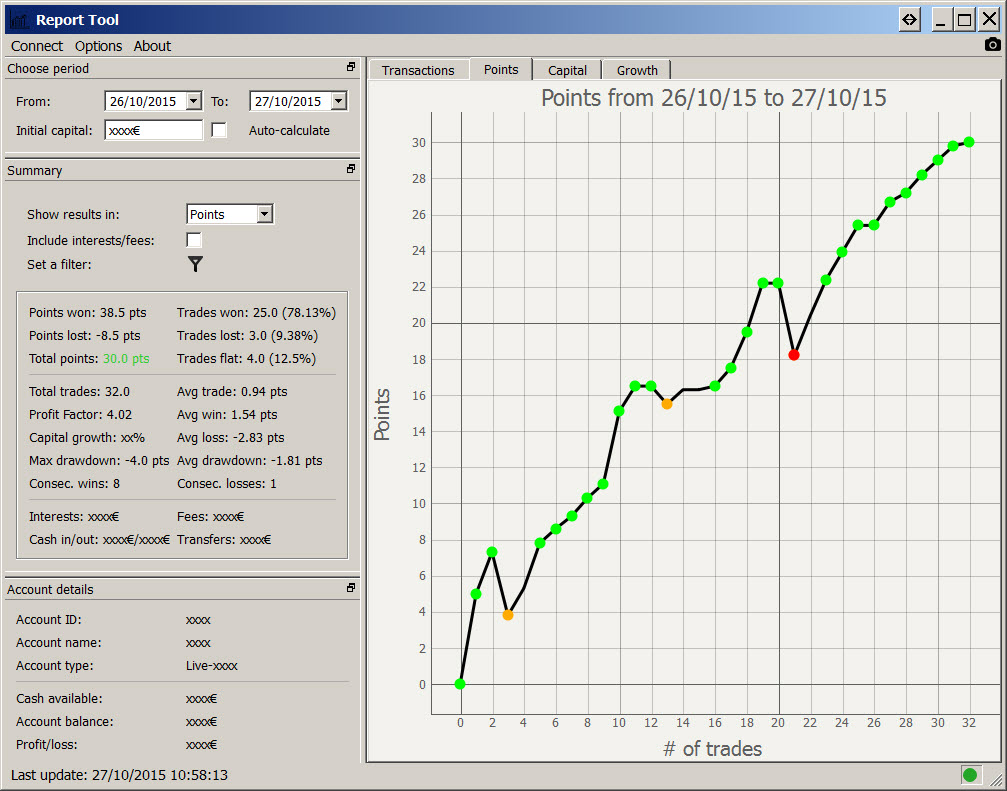Screen dimensions: 1007x791
Task: Click the camera screenshot icon
Action: tap(992, 45)
